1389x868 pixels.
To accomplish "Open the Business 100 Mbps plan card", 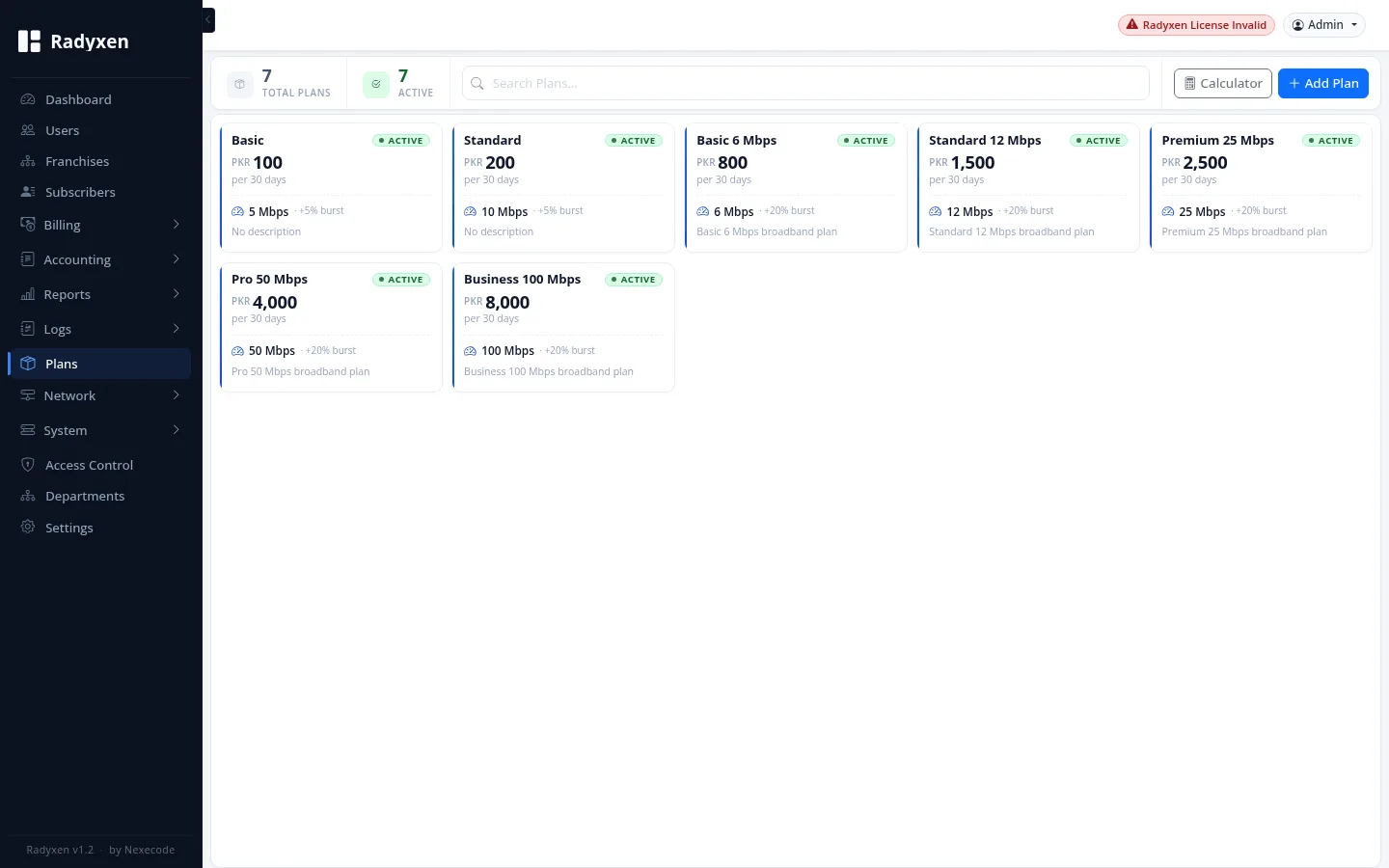I will 563,327.
